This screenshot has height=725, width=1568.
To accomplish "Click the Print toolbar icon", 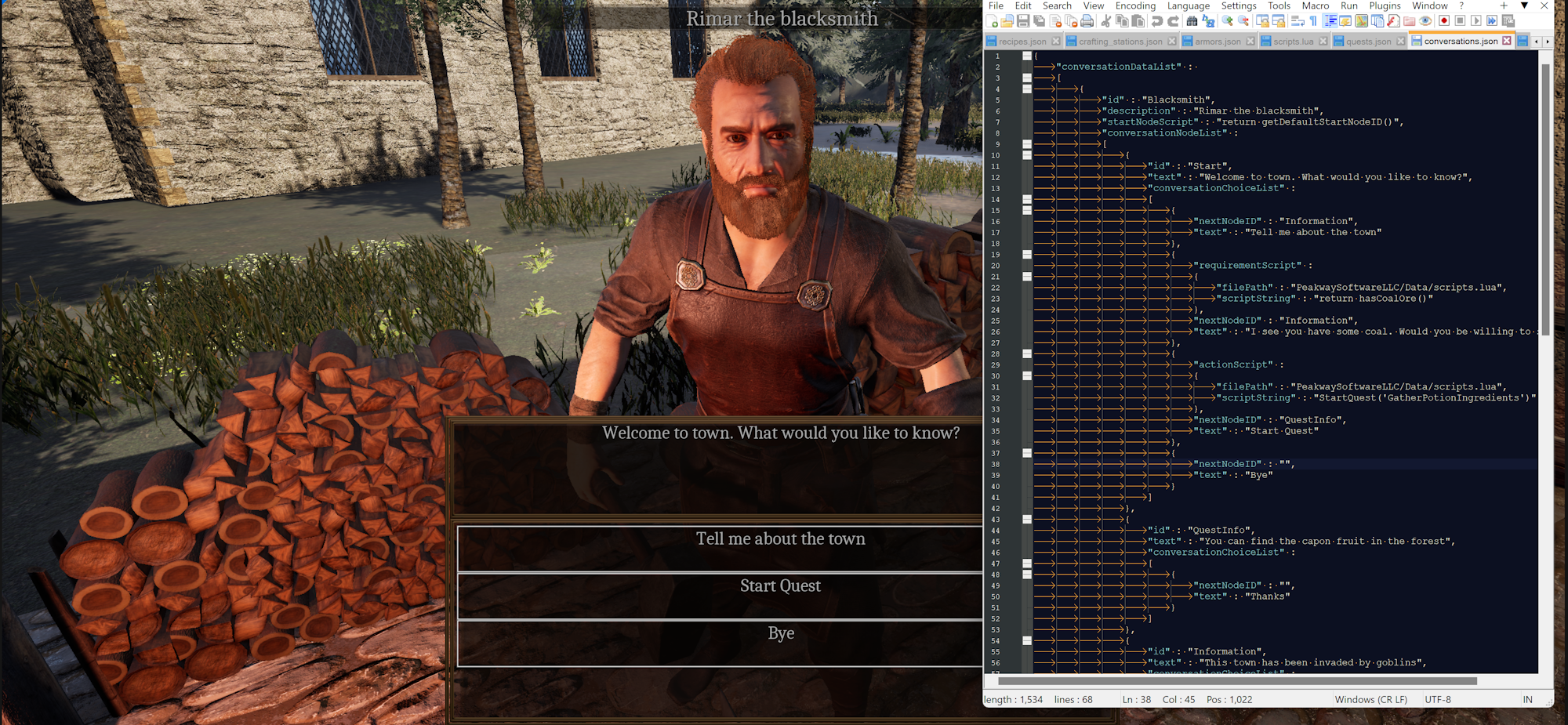I will coord(1087,21).
